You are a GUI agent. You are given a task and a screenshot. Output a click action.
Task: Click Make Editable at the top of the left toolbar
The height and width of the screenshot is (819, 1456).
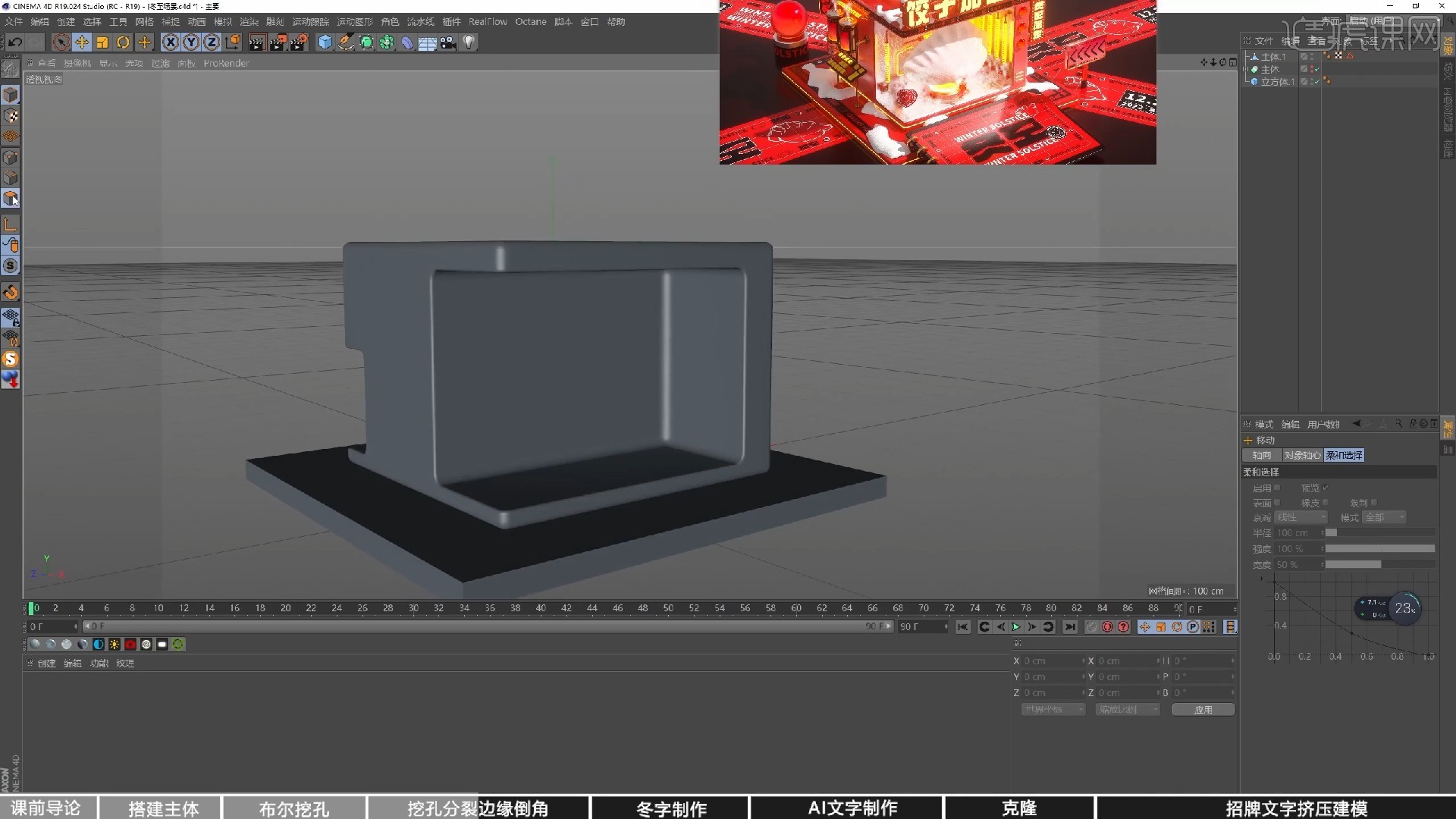[x=11, y=69]
